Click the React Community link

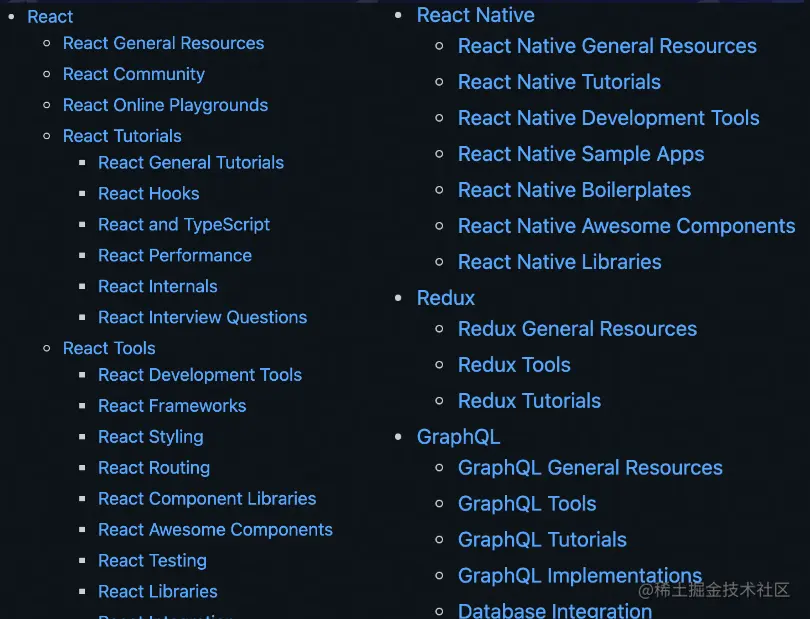[133, 74]
